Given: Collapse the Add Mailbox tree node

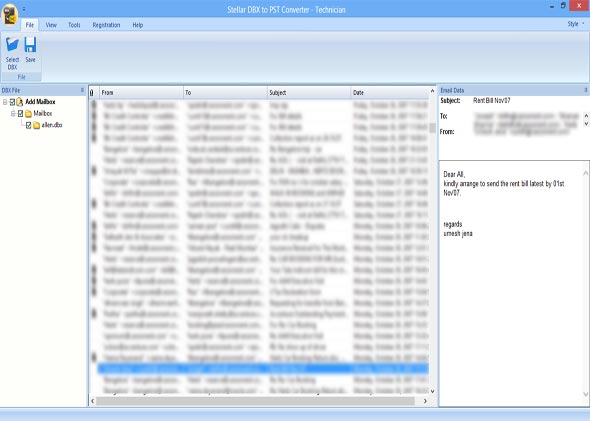Looking at the screenshot, I should [5, 102].
